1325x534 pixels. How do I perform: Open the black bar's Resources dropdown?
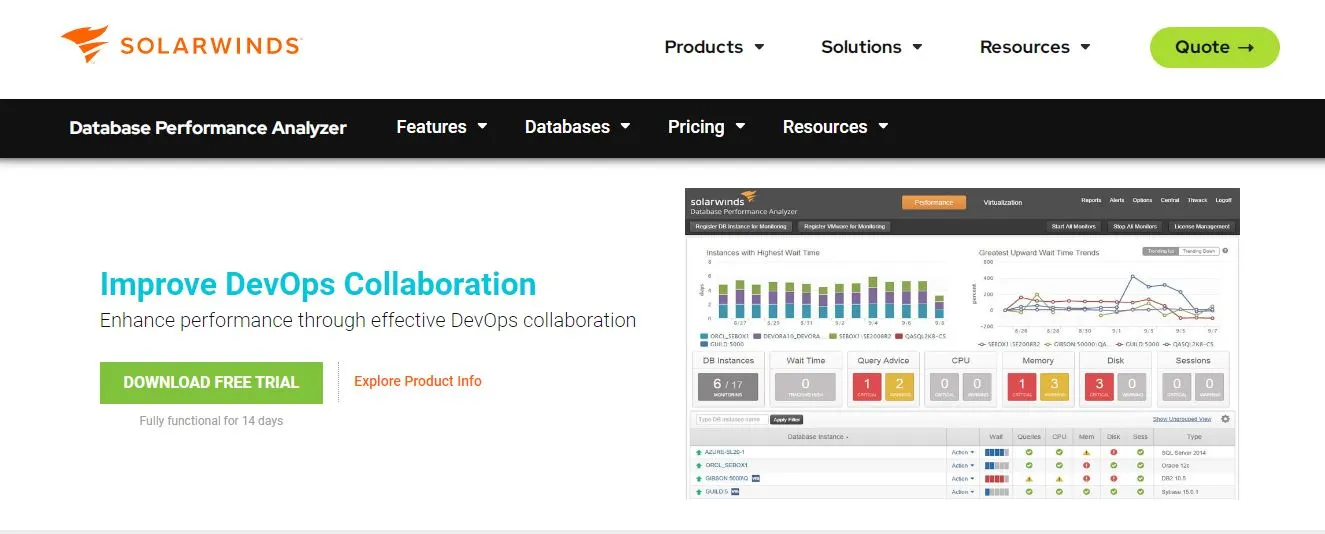pyautogui.click(x=835, y=127)
